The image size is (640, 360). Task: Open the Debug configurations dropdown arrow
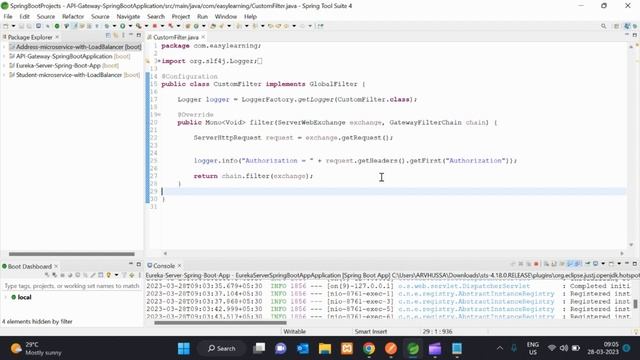[x=114, y=26]
